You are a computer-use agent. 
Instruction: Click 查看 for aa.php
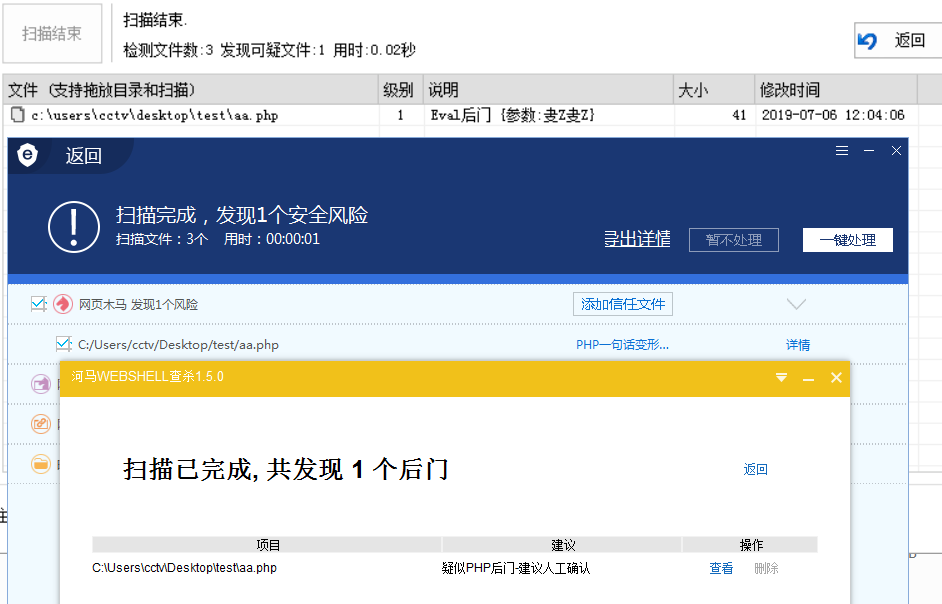(721, 568)
